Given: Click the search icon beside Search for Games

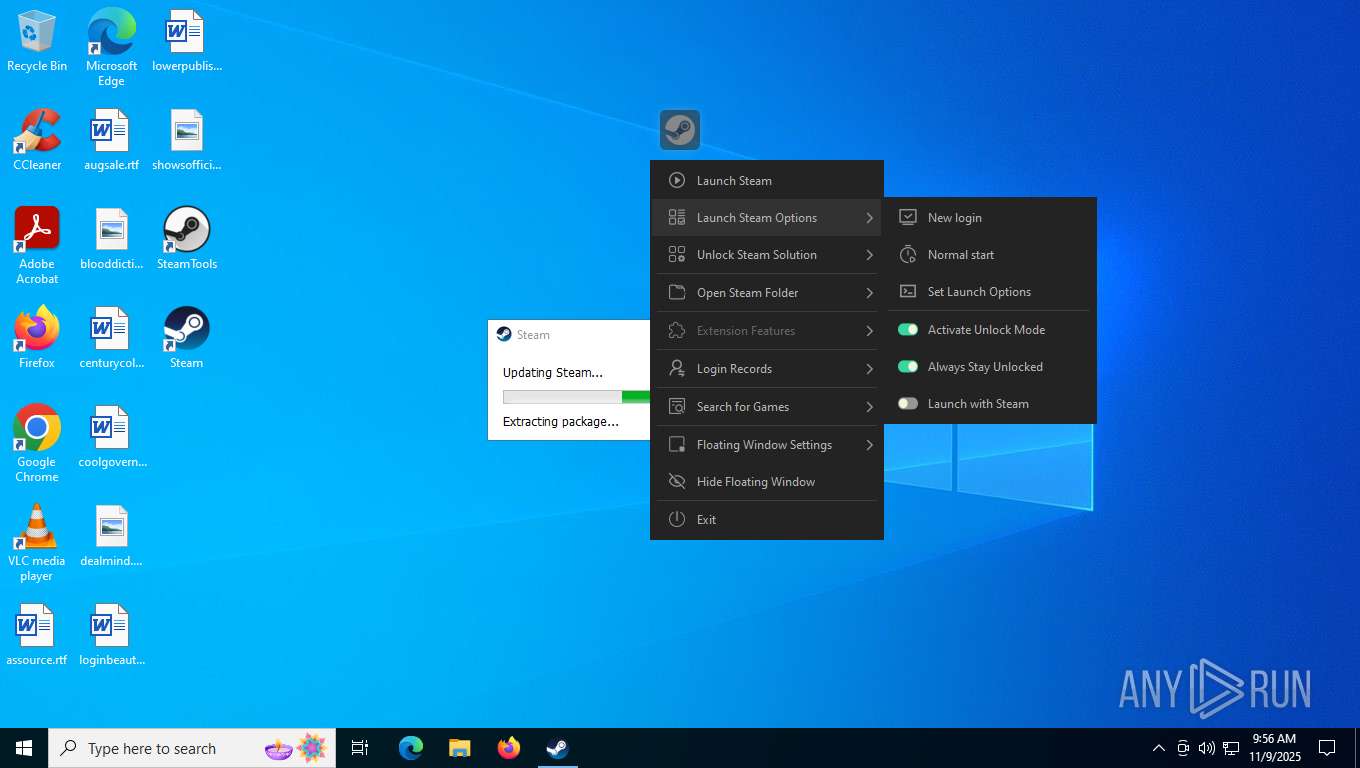Looking at the screenshot, I should [x=677, y=407].
